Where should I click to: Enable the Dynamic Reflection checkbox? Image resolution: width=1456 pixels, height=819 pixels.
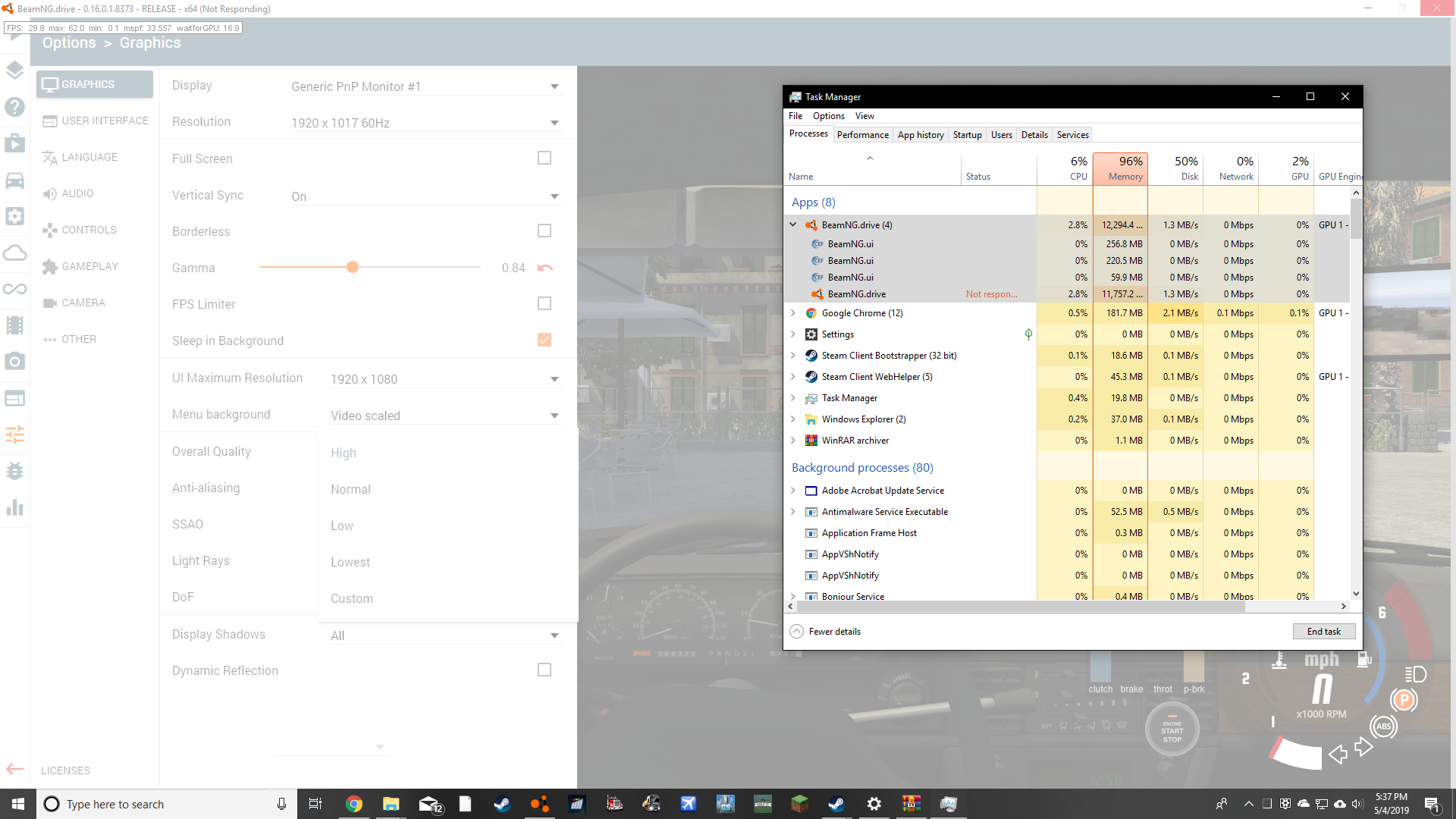coord(544,670)
